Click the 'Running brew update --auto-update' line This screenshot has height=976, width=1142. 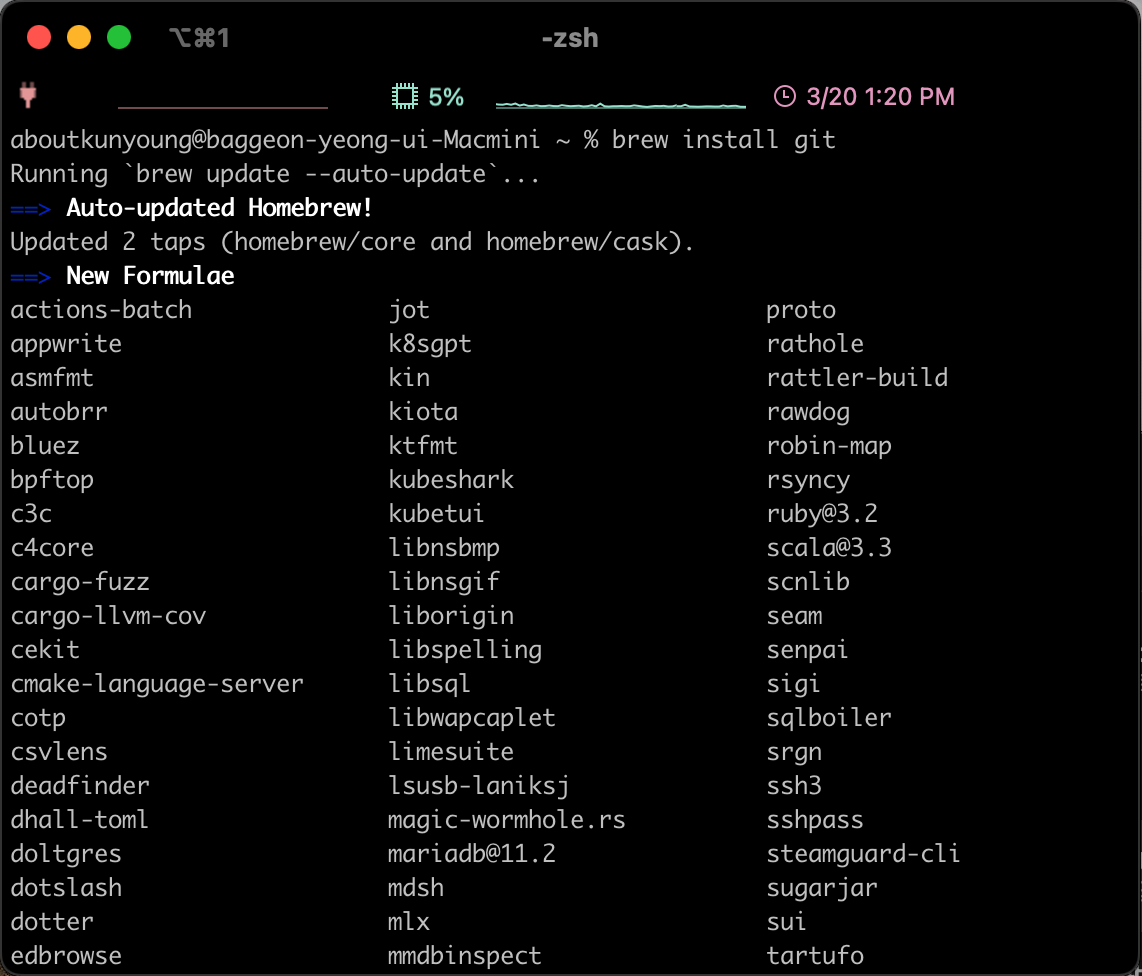[275, 173]
